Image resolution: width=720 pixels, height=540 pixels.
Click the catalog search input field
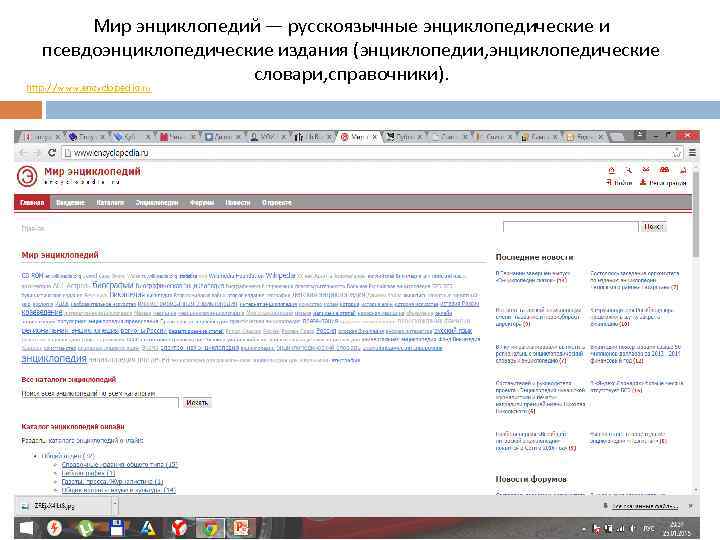pyautogui.click(x=100, y=403)
